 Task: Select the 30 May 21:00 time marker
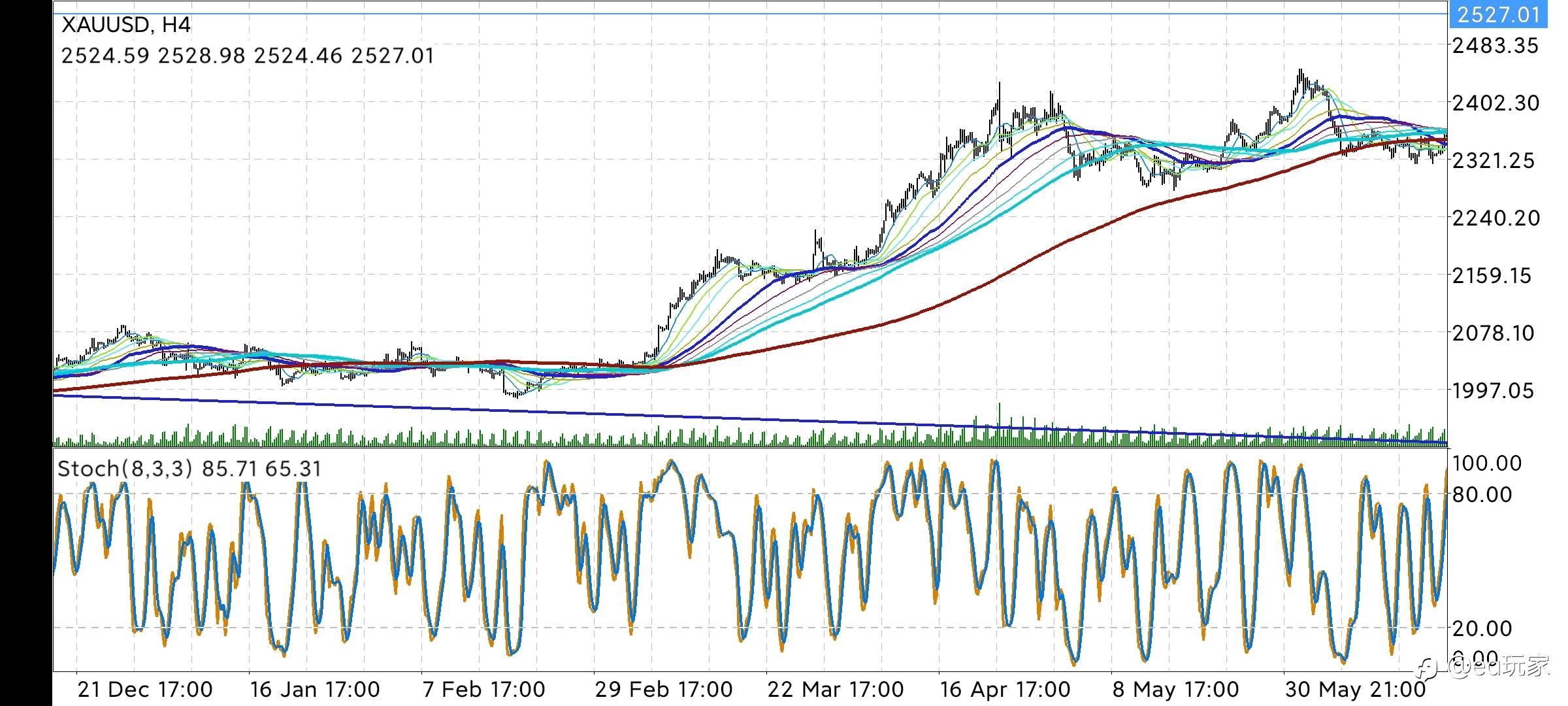pyautogui.click(x=1355, y=689)
